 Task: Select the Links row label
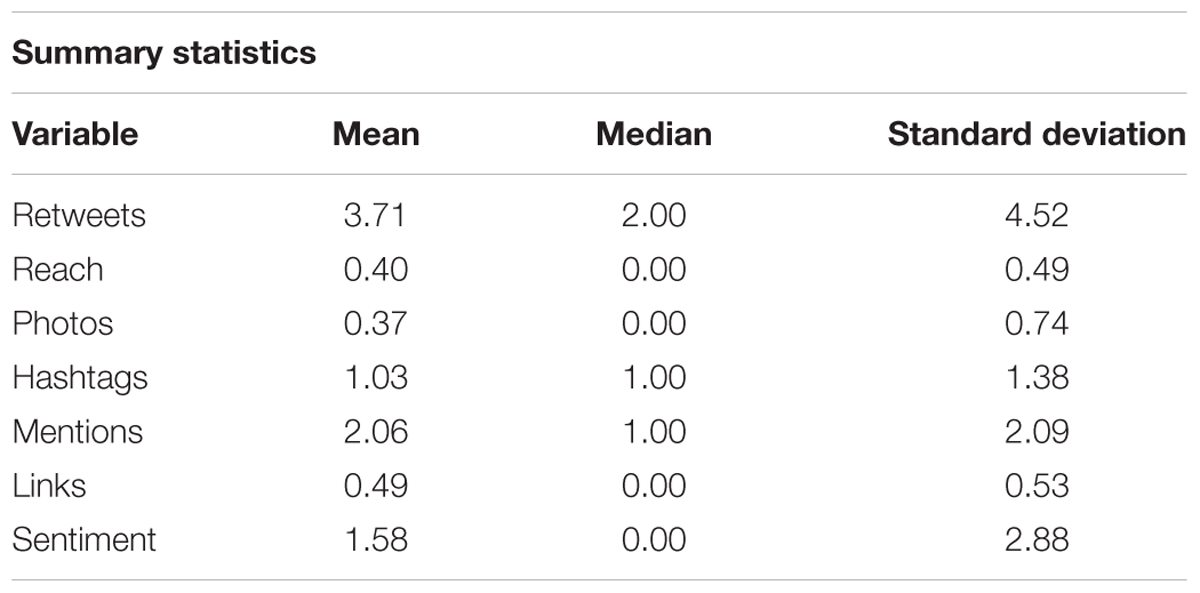click(x=49, y=485)
